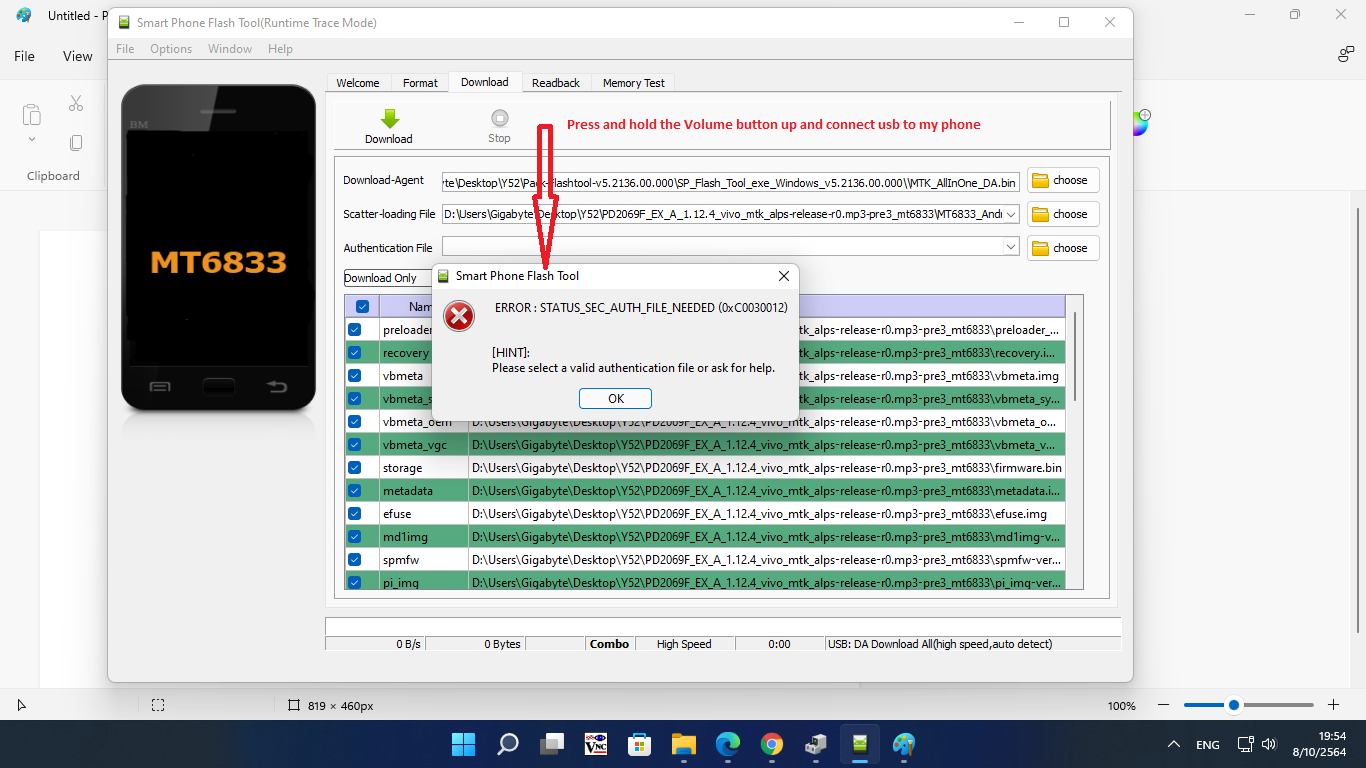The width and height of the screenshot is (1366, 768).
Task: Open File Explorer from the taskbar
Action: (x=683, y=744)
